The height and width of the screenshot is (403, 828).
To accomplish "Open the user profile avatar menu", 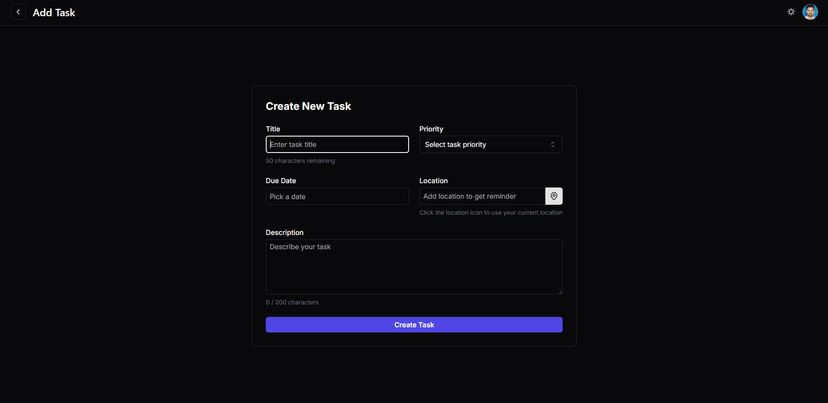I will pos(810,12).
